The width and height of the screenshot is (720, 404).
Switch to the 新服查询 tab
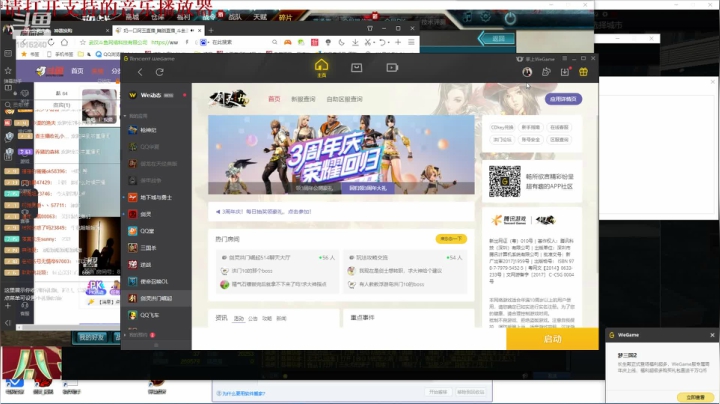tap(303, 99)
